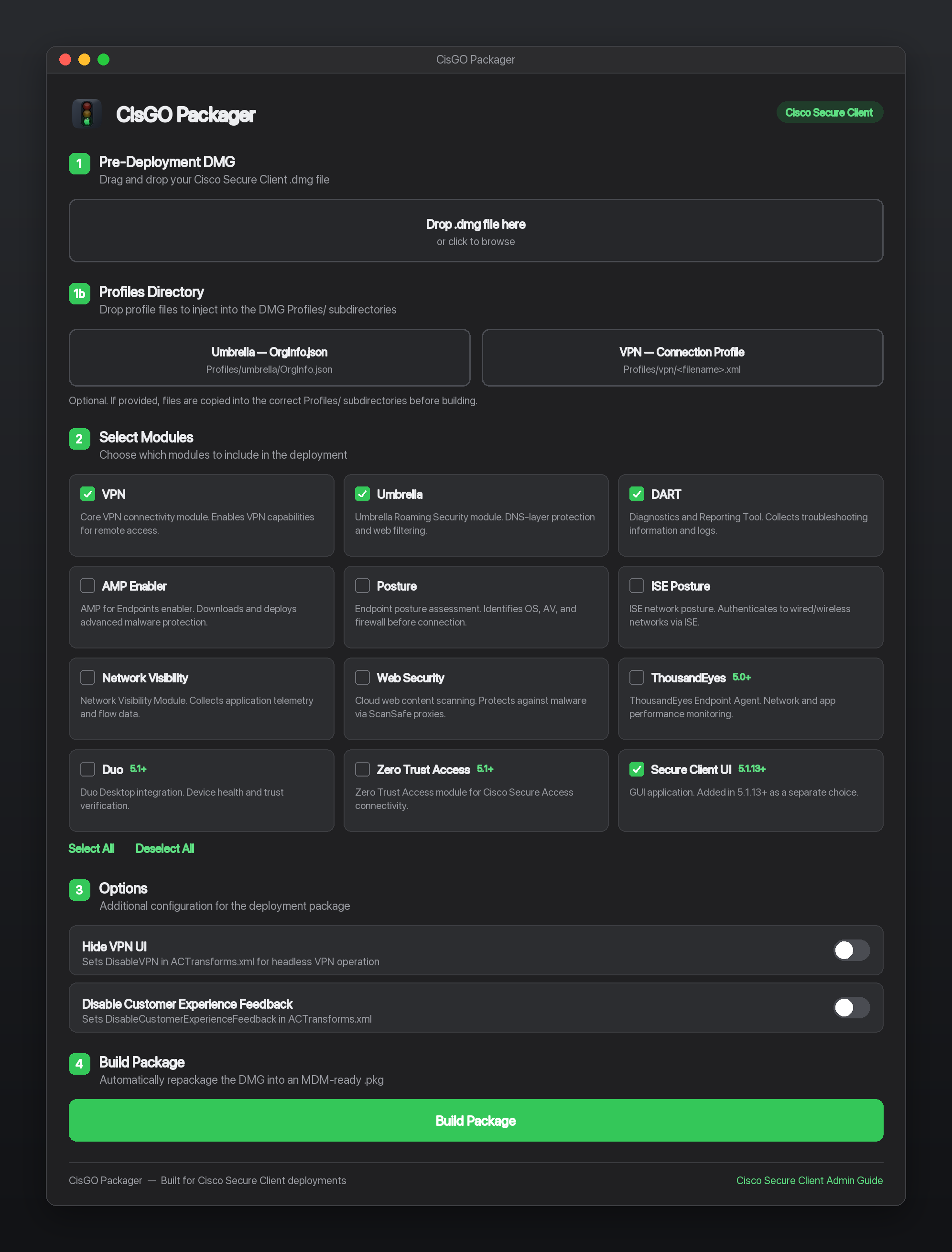Enable the Web Security checkbox
Image resolution: width=952 pixels, height=1252 pixels.
tap(362, 678)
